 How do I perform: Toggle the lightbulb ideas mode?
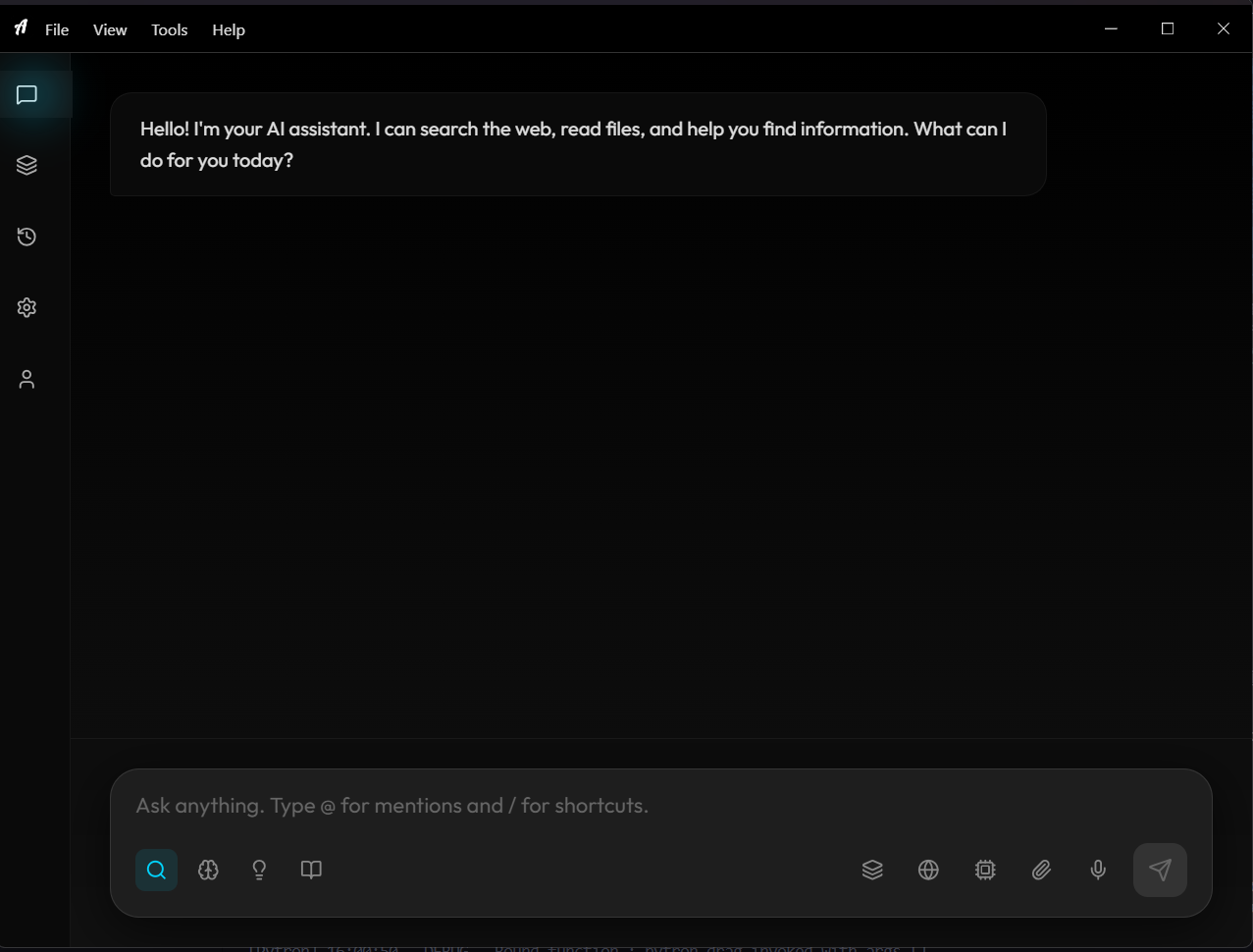pyautogui.click(x=259, y=870)
